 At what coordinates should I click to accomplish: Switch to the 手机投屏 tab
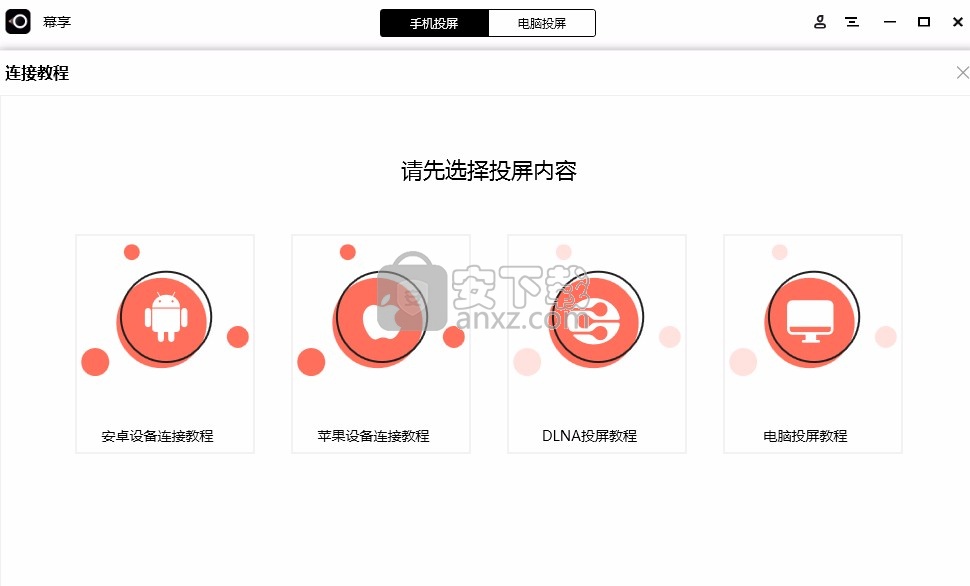(434, 24)
